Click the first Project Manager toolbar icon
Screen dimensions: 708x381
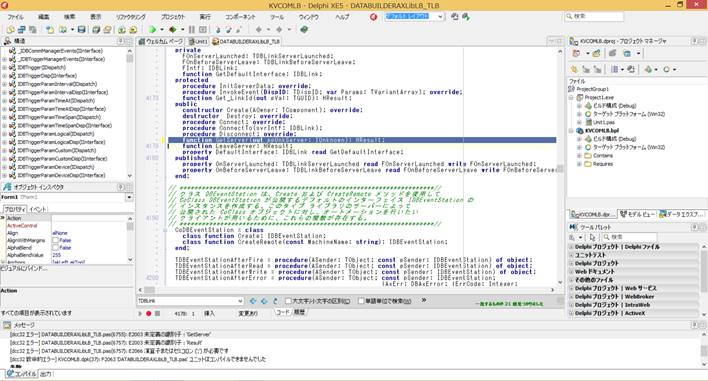576,54
